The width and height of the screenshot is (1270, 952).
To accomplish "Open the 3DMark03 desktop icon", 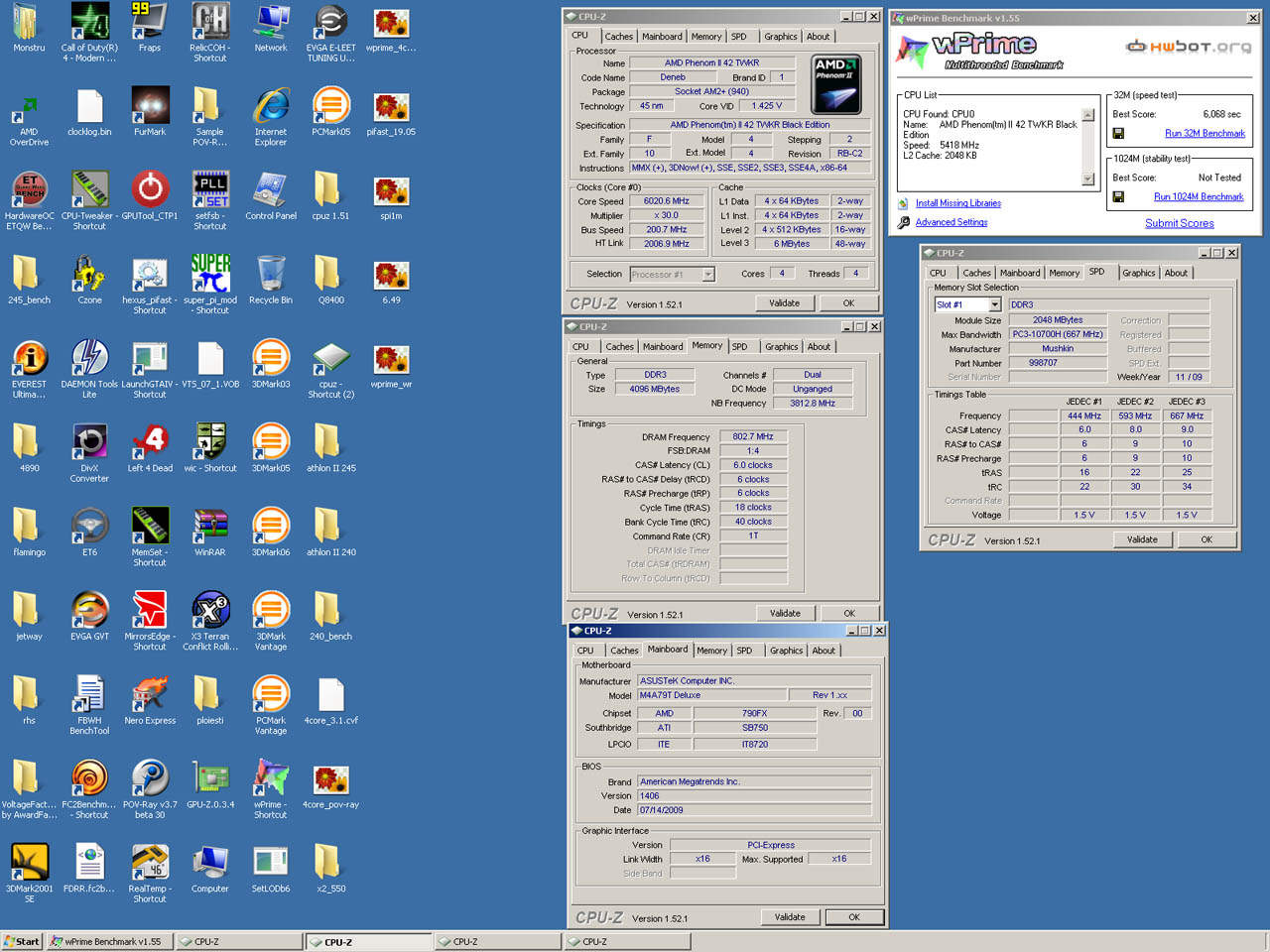I will tap(271, 364).
